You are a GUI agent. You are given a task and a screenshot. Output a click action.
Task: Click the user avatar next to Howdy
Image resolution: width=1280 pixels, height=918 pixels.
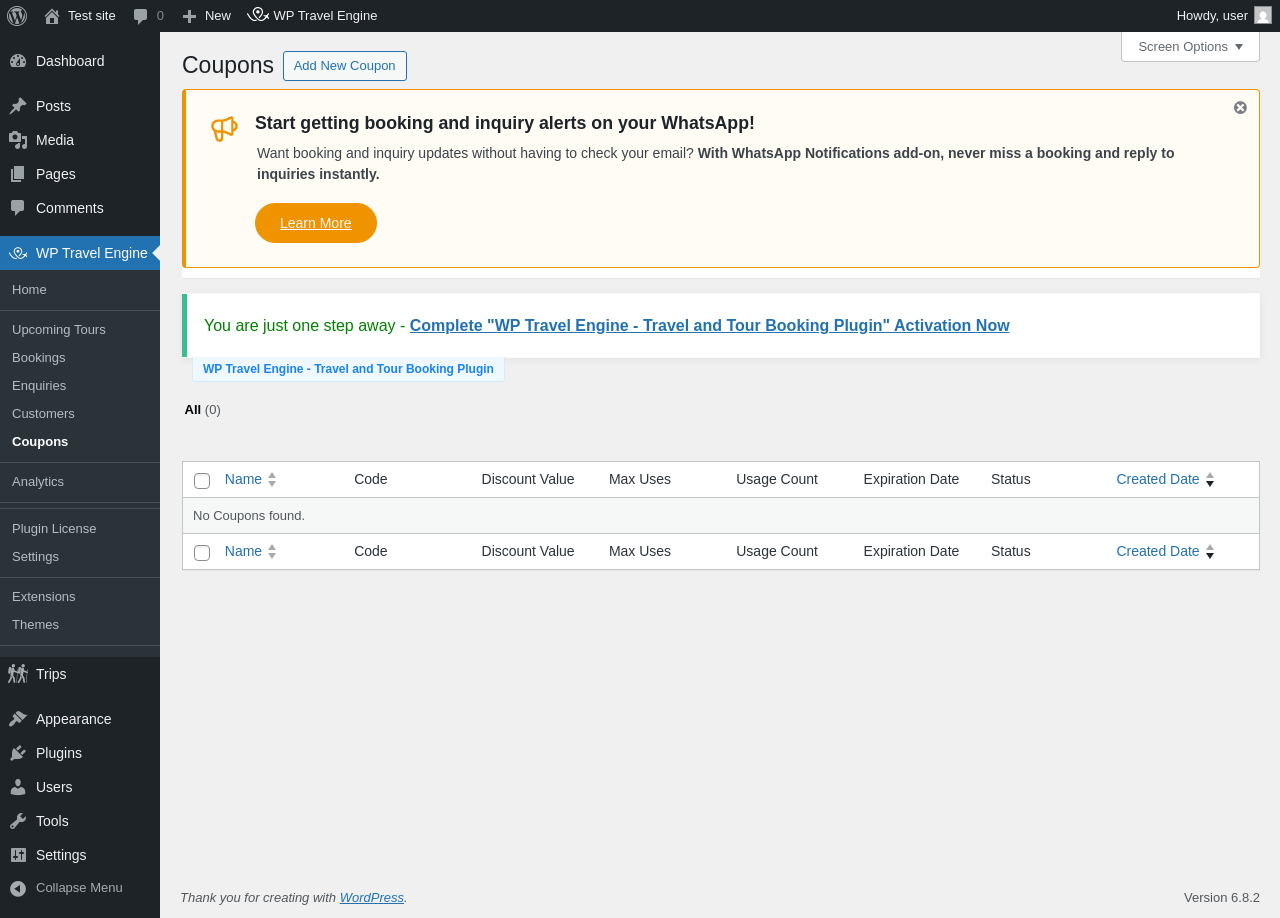pos(1263,15)
